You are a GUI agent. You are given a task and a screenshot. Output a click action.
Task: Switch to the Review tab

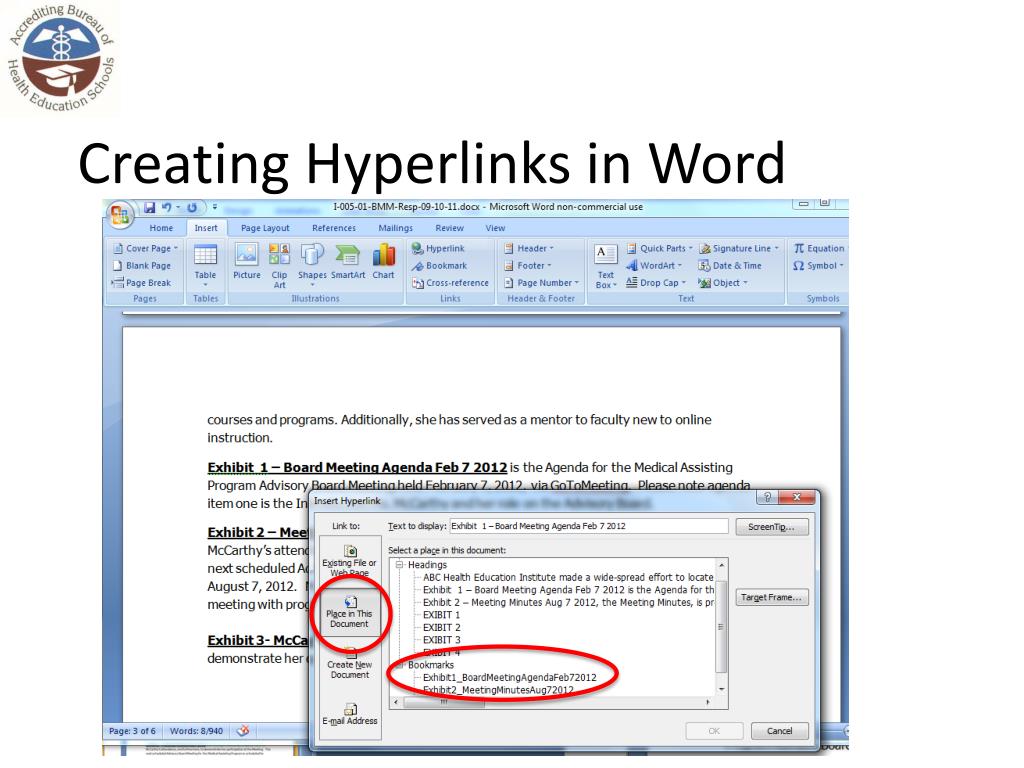click(449, 228)
